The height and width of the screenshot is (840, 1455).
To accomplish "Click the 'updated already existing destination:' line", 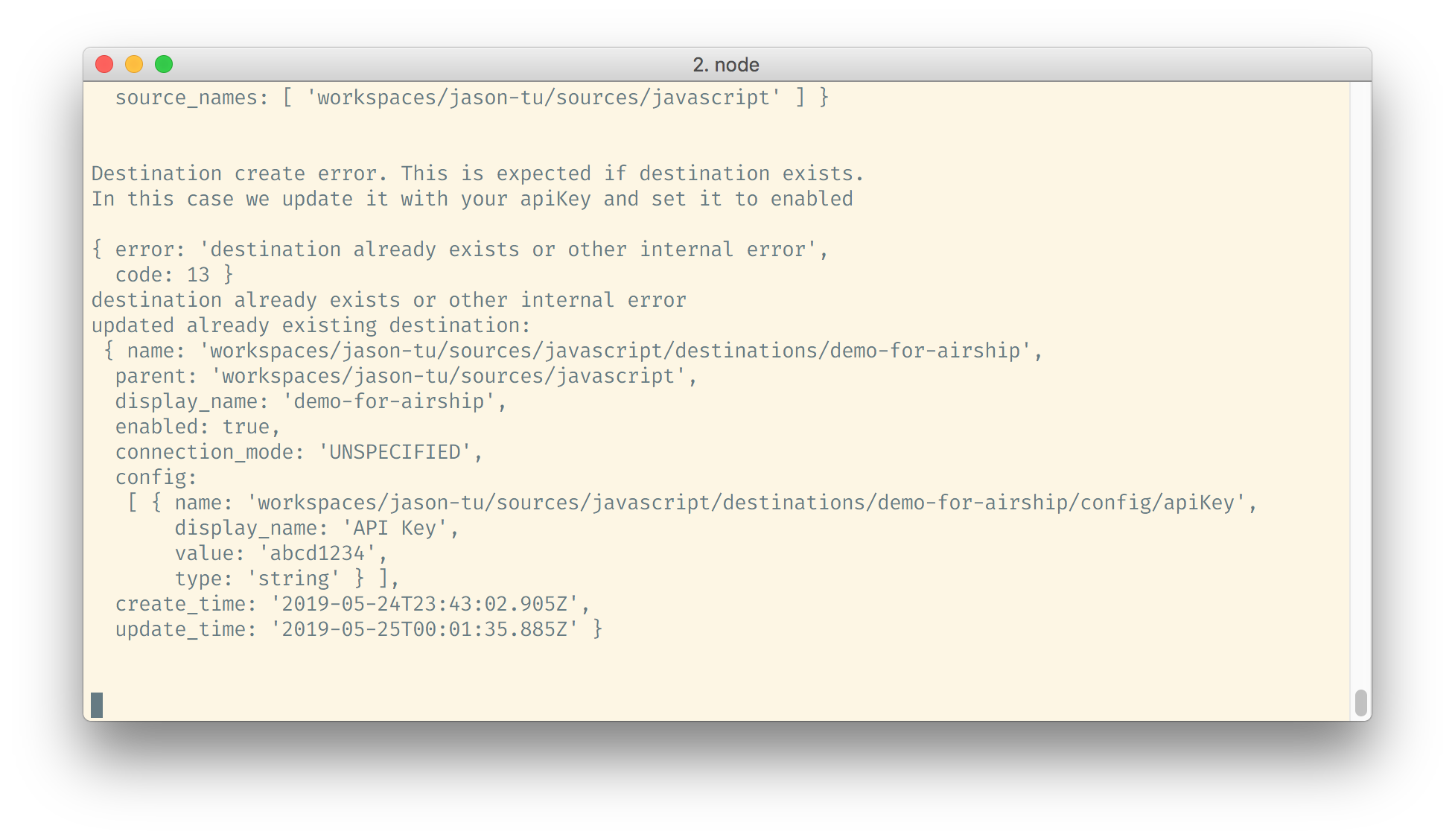I will tap(311, 325).
